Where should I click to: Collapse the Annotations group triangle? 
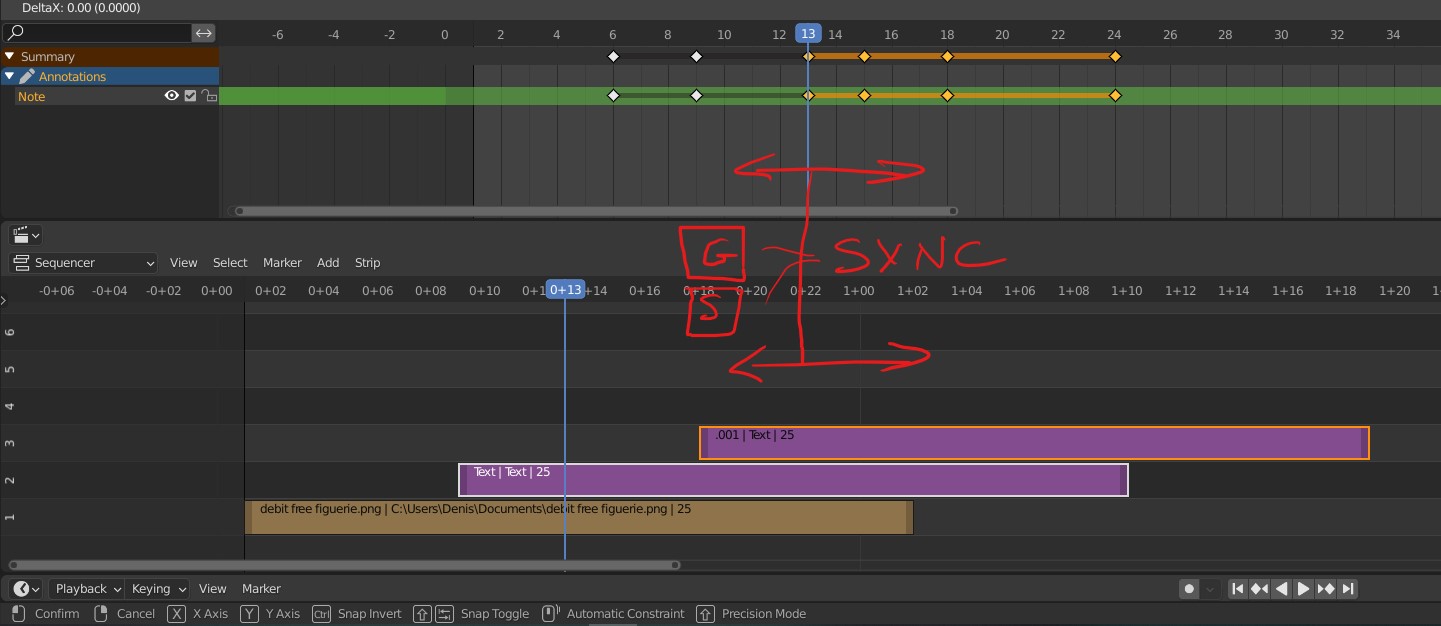[10, 76]
